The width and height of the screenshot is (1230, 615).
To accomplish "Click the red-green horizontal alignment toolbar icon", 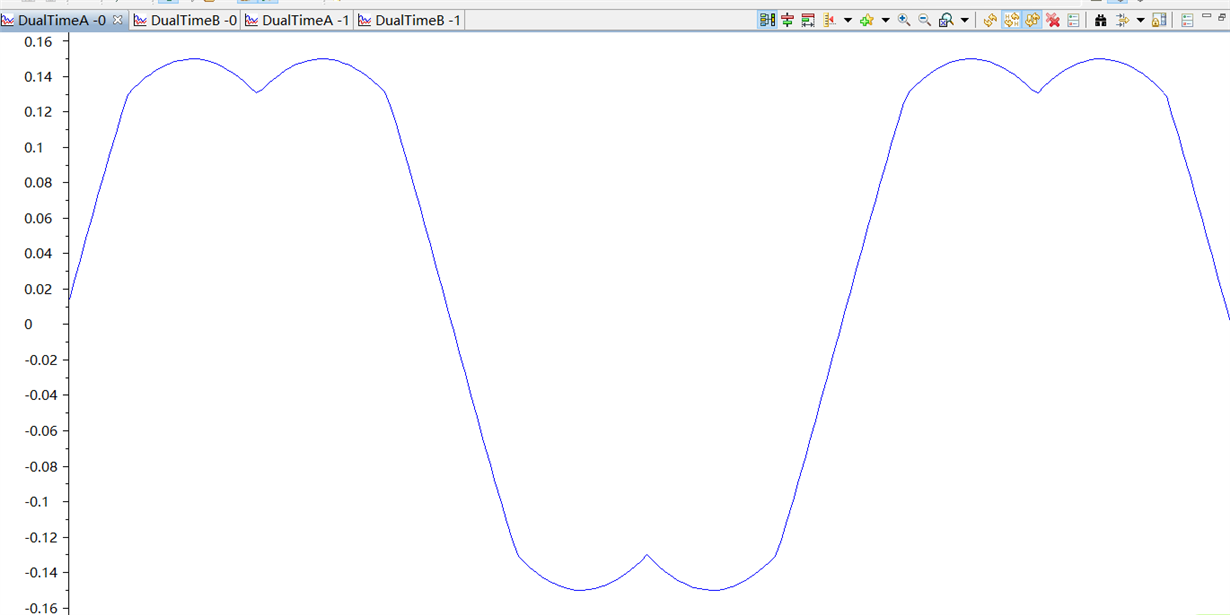I will pyautogui.click(x=787, y=20).
